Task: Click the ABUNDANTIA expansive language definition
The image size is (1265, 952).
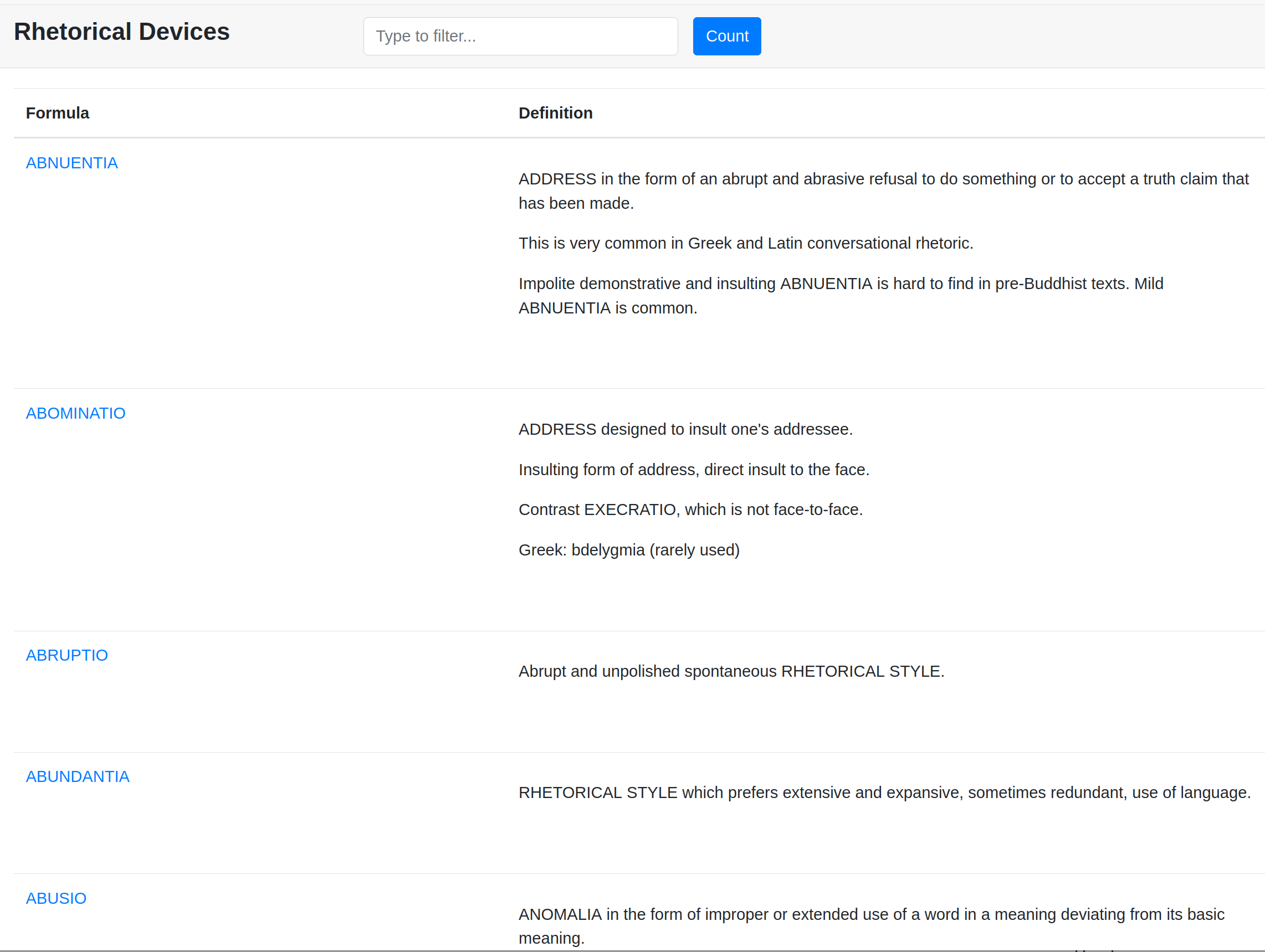Action: tap(884, 793)
